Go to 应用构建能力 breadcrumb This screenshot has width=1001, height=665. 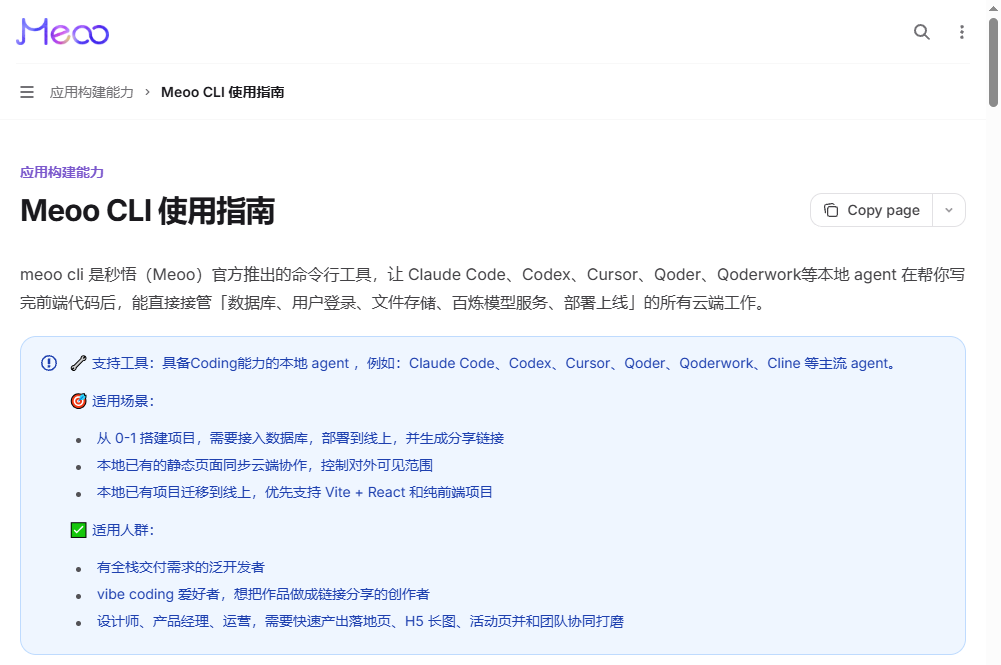tap(92, 92)
